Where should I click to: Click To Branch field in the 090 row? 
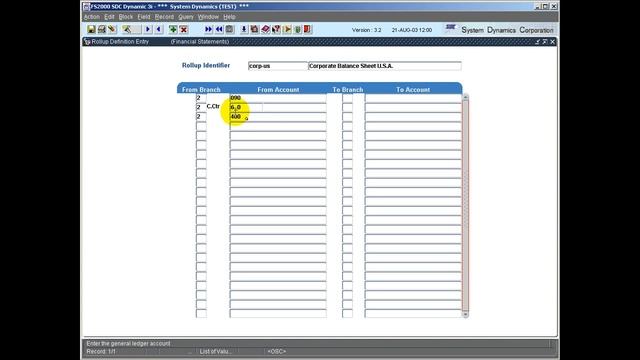coord(347,98)
